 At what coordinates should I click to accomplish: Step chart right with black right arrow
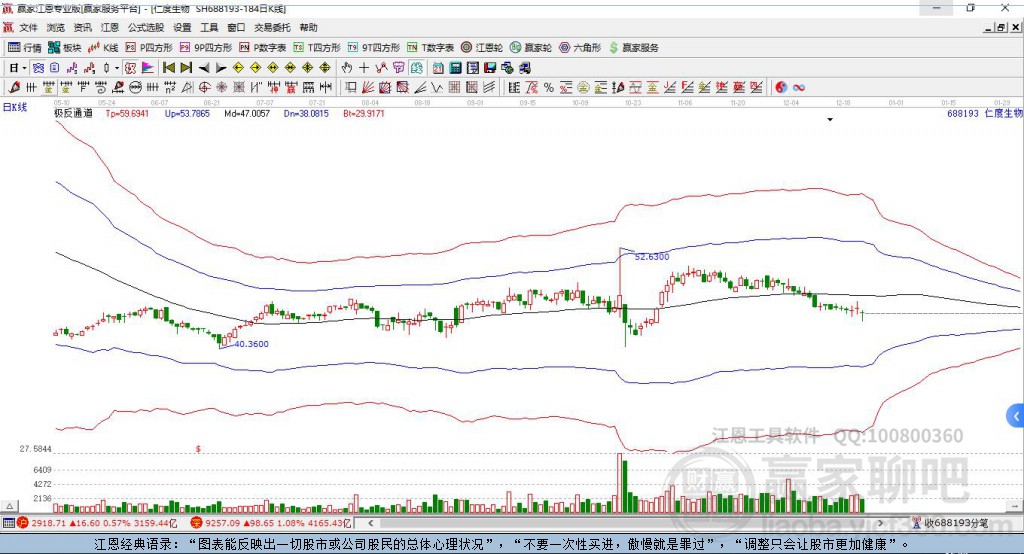click(221, 68)
